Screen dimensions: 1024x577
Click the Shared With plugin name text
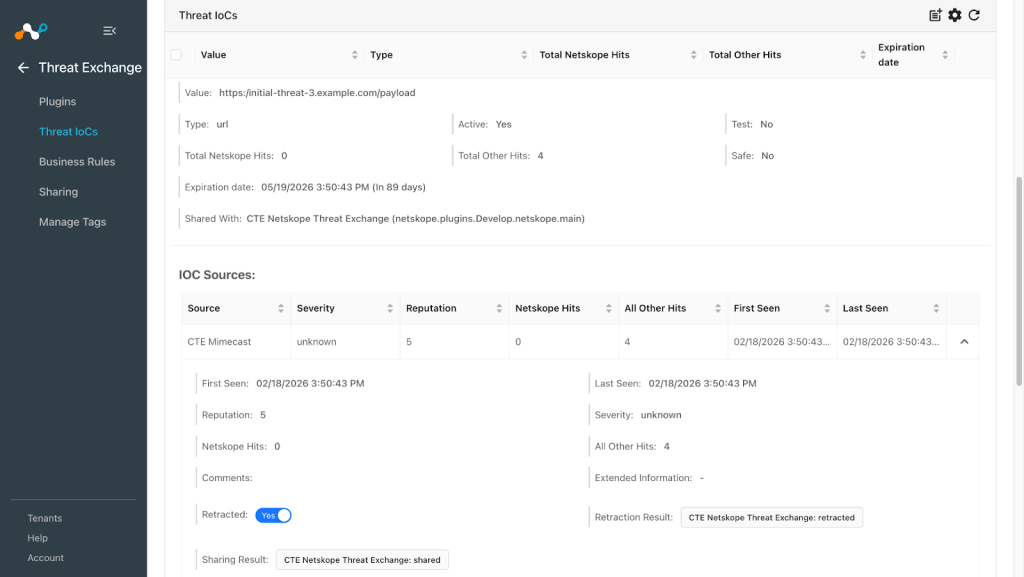pyautogui.click(x=415, y=219)
